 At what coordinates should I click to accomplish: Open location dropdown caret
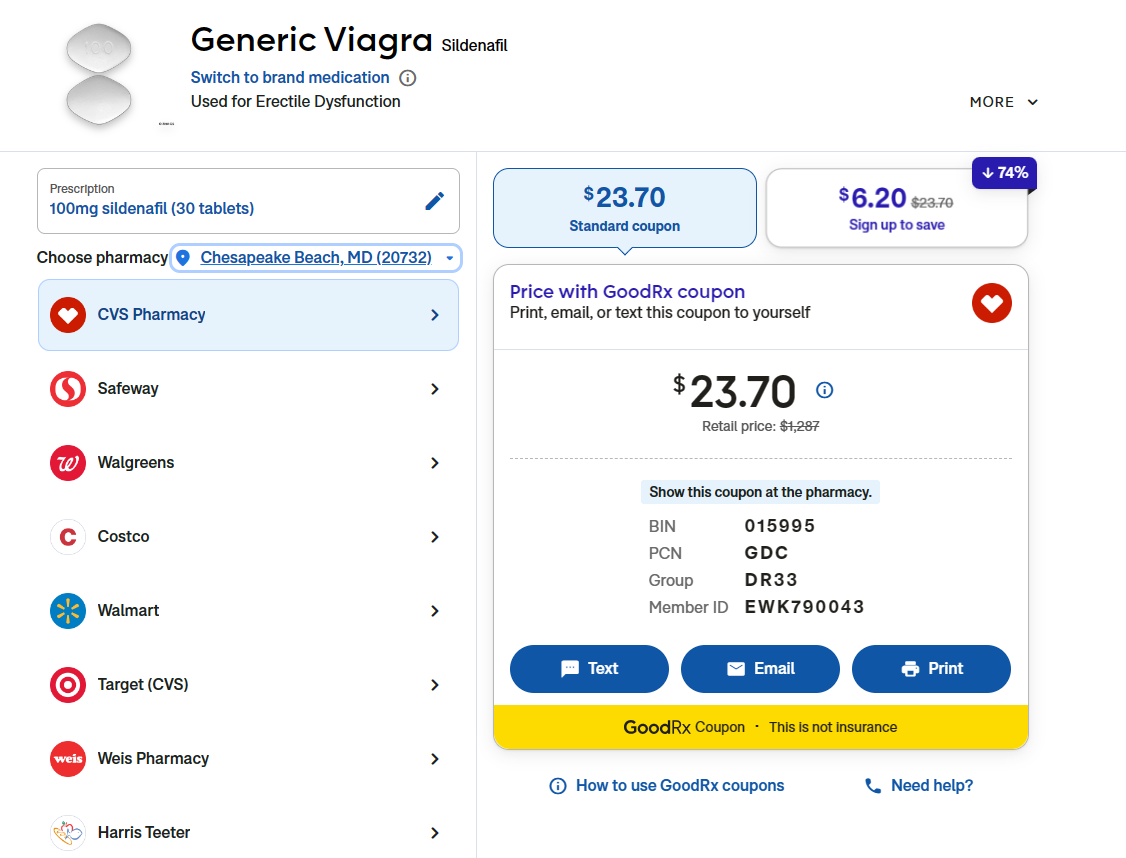pos(450,258)
